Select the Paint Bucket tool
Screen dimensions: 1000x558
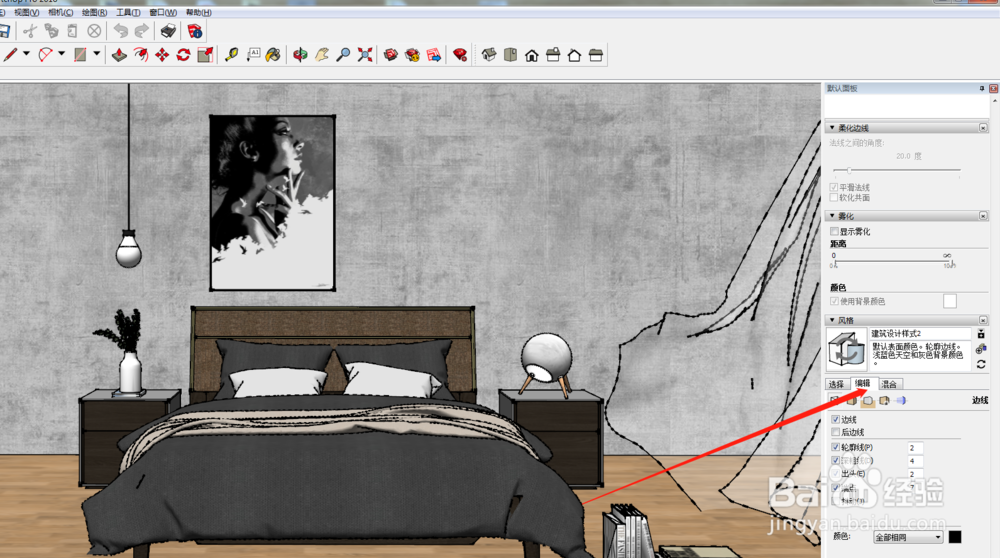pyautogui.click(x=273, y=55)
